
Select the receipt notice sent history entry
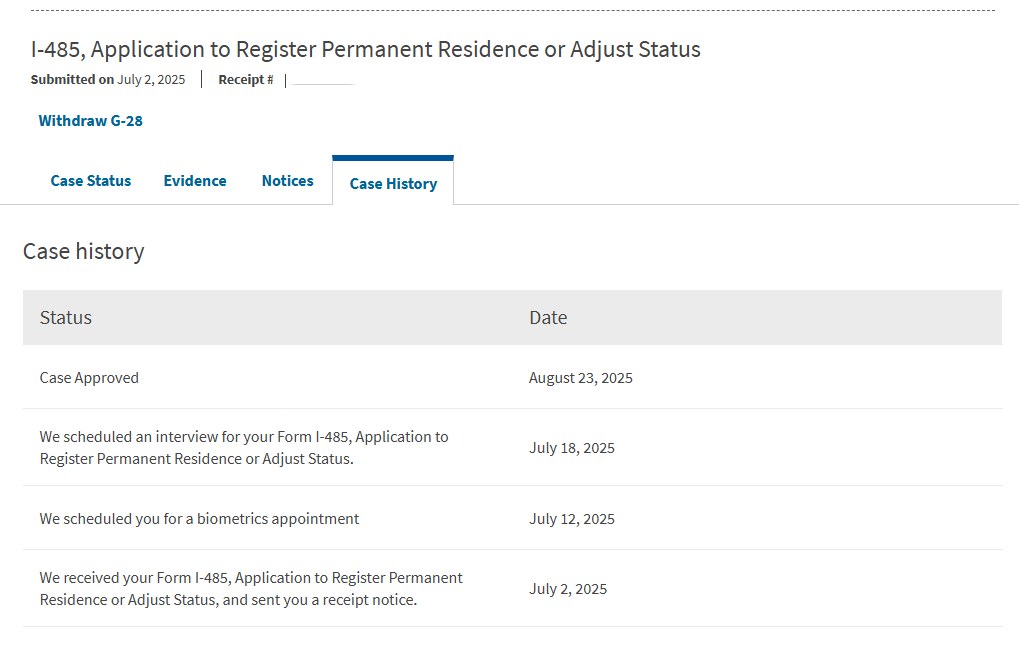coord(251,589)
